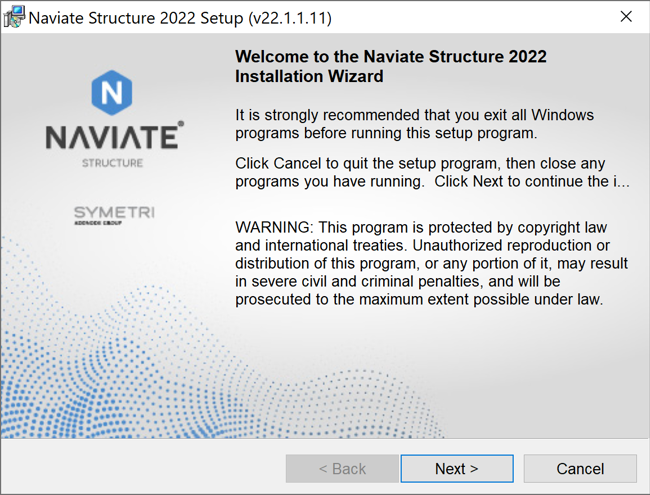The width and height of the screenshot is (650, 495).
Task: Click the installer icon in the title bar
Action: click(x=14, y=17)
